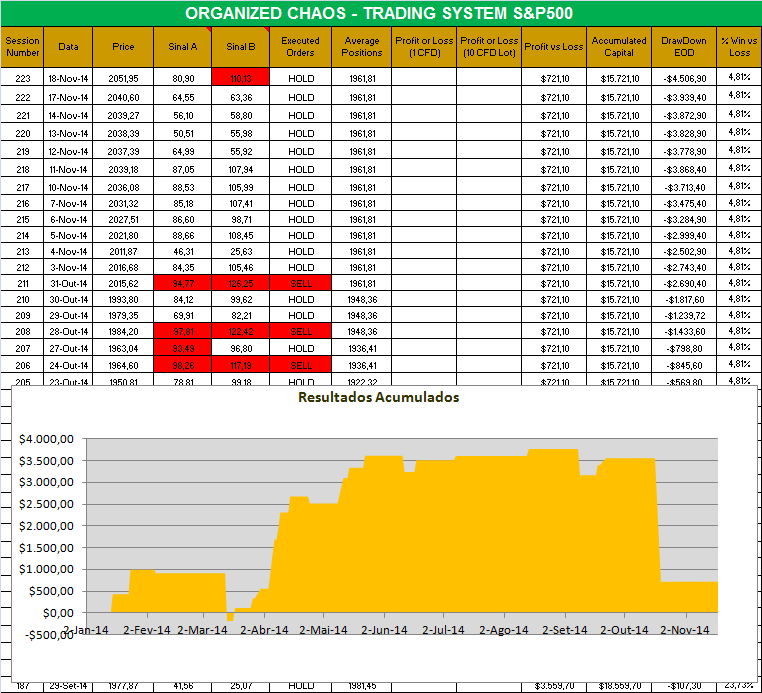Select the Executed Orders header

300,47
